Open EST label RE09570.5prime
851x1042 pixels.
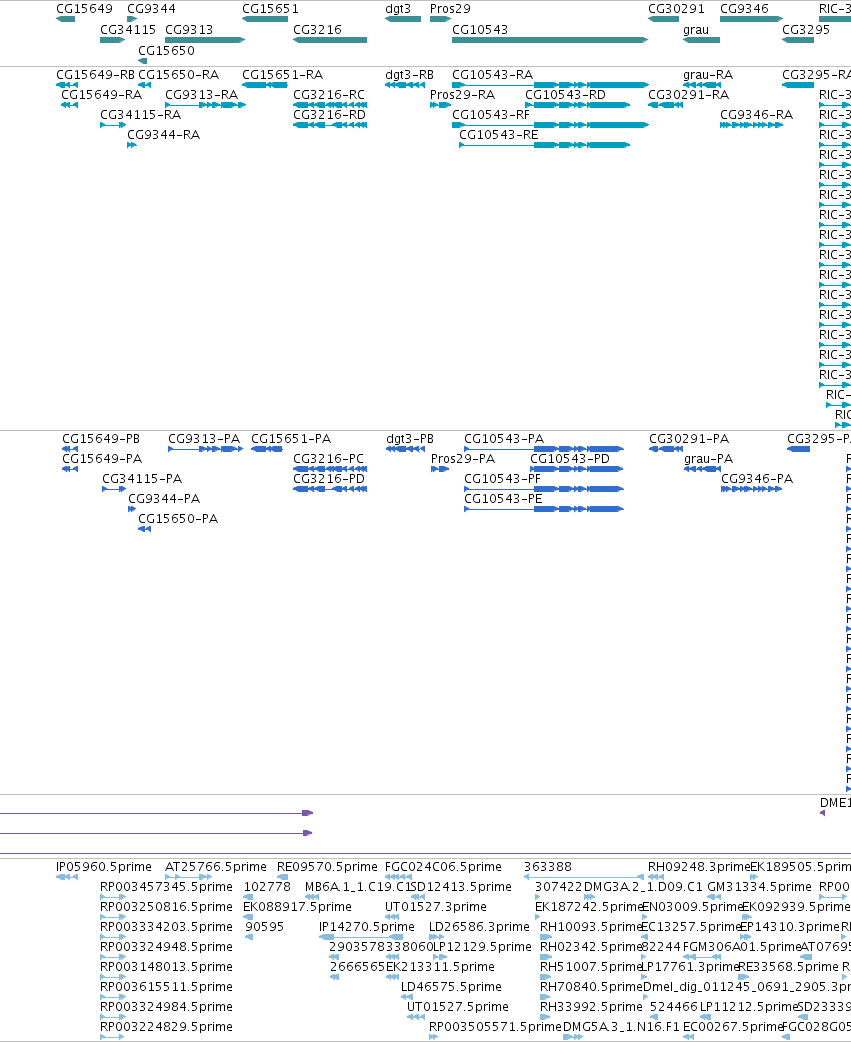coord(328,867)
